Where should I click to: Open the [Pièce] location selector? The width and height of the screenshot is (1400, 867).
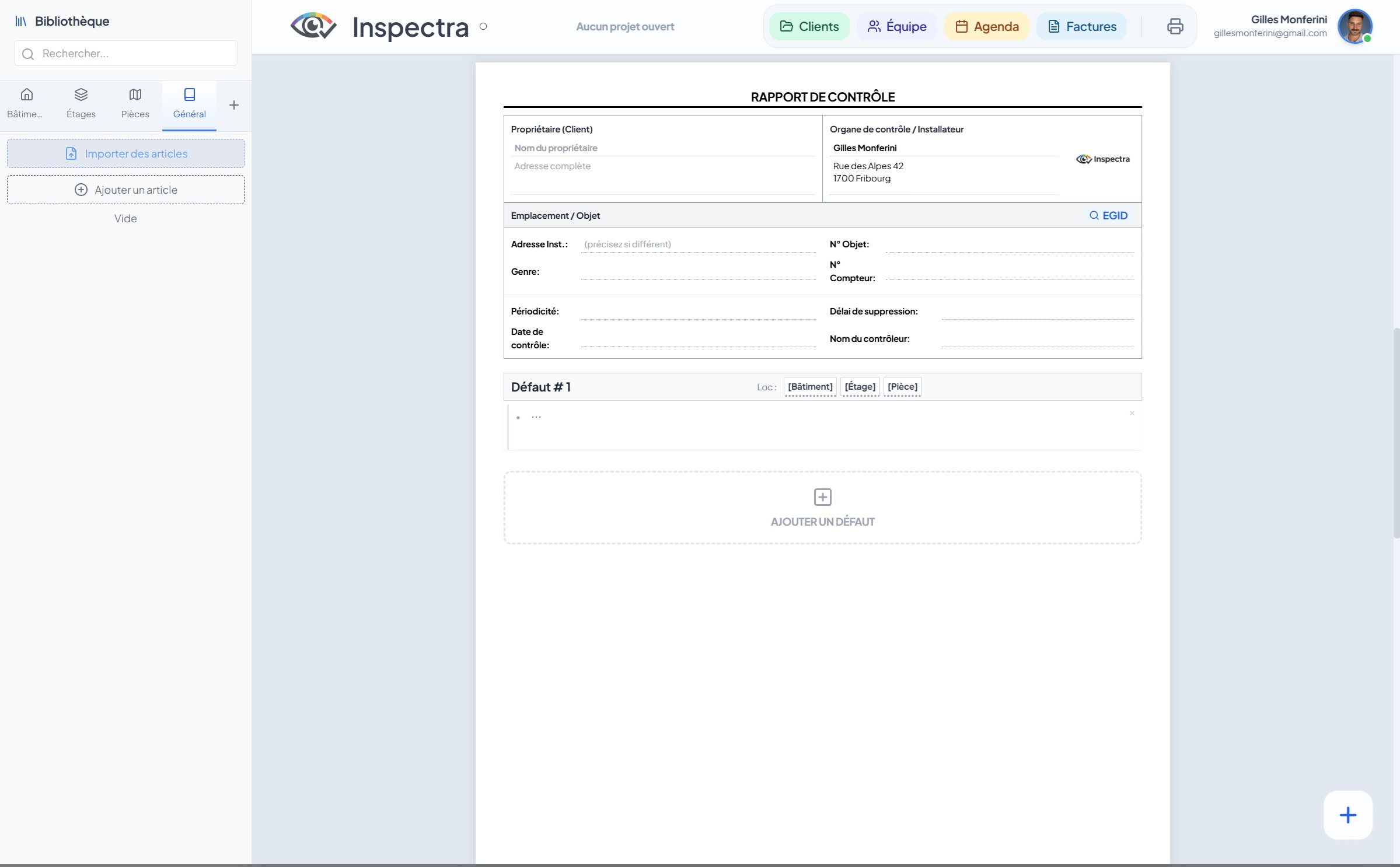(x=902, y=387)
